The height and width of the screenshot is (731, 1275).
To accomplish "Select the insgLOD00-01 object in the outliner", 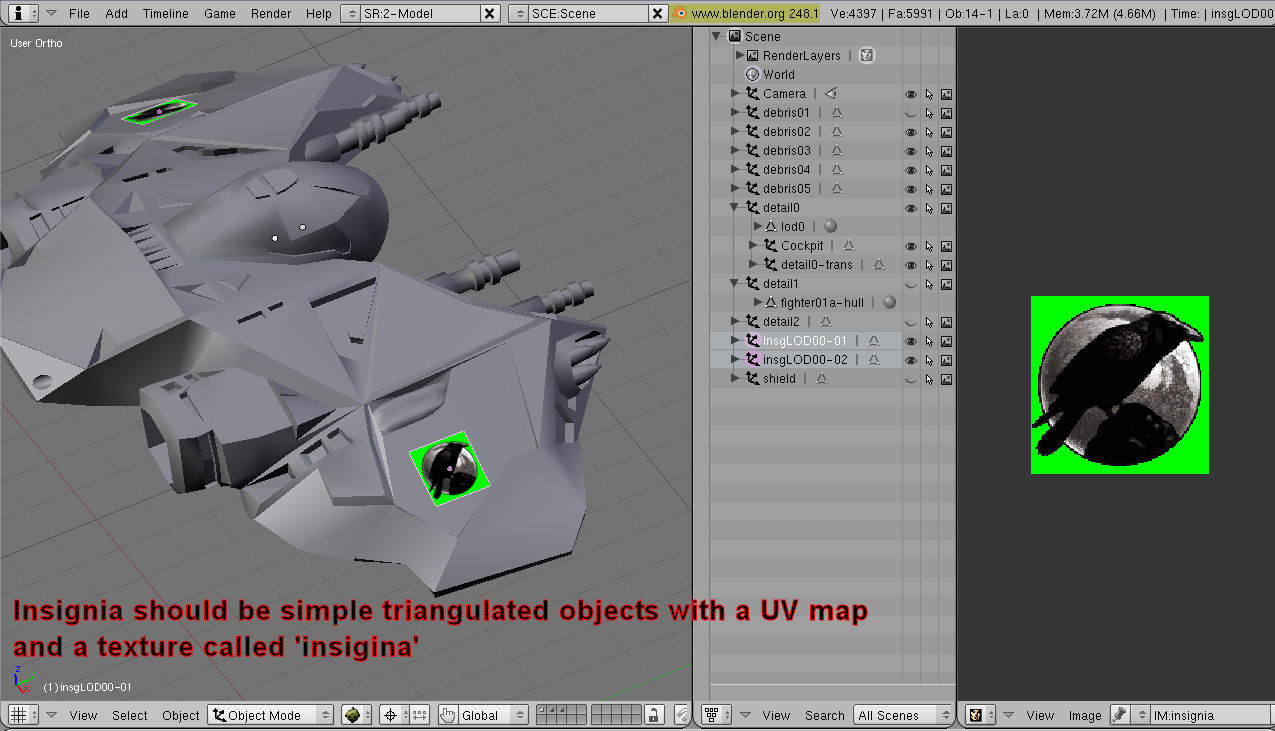I will pos(804,341).
